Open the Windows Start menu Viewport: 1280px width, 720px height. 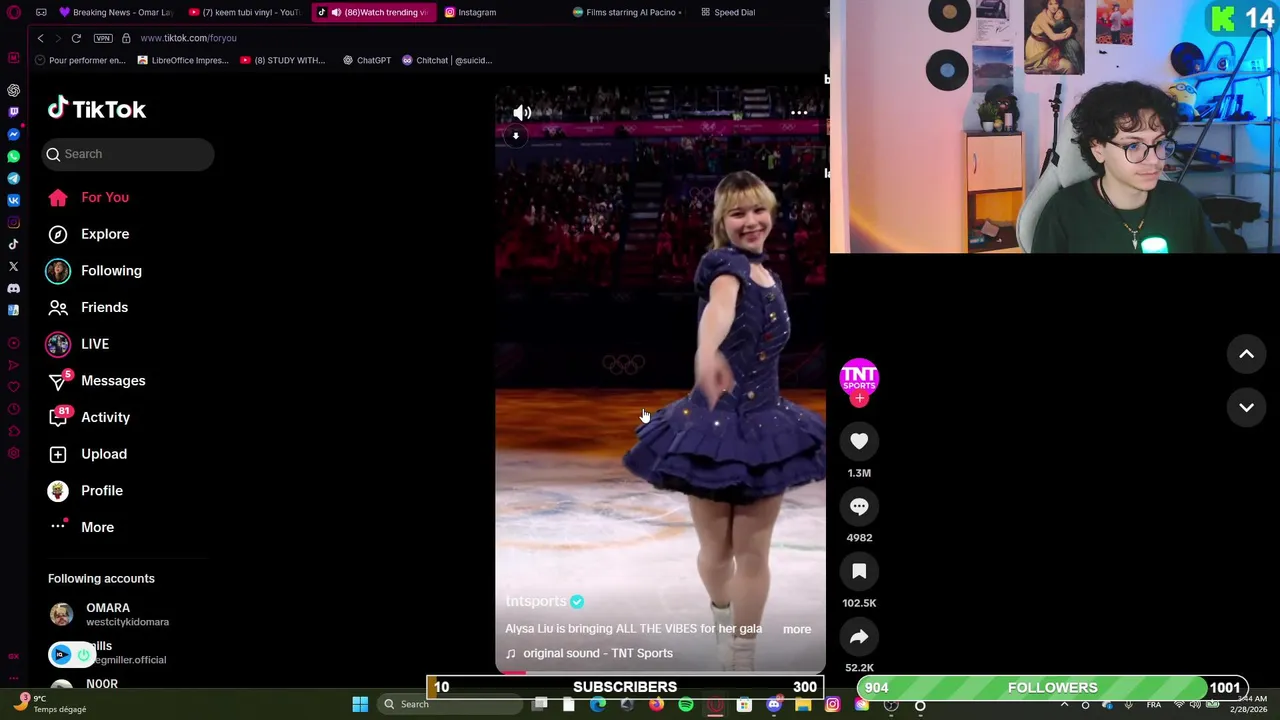point(360,704)
